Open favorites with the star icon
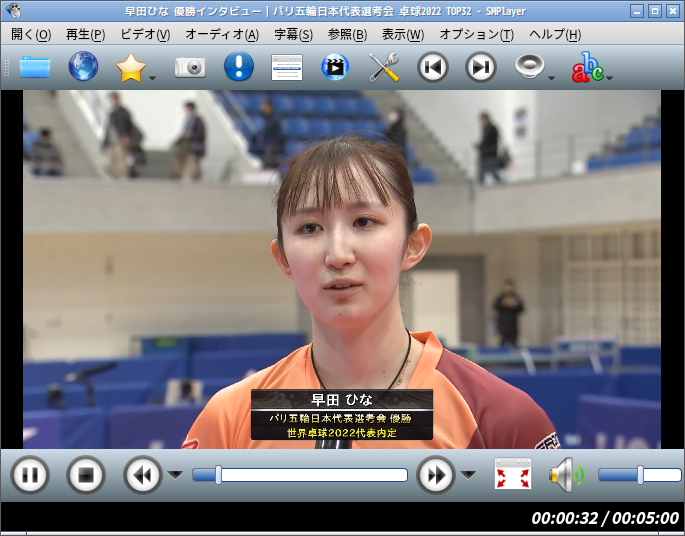The height and width of the screenshot is (536, 685). pos(131,68)
